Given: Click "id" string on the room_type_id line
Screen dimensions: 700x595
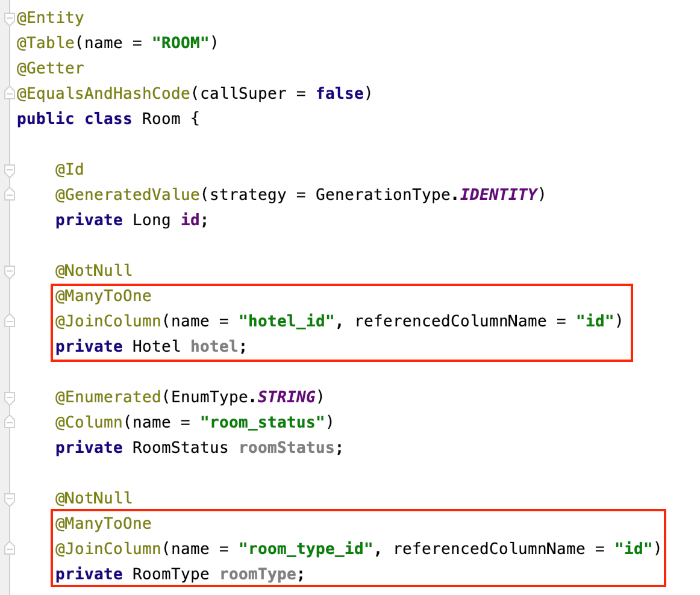Looking at the screenshot, I should (x=633, y=549).
